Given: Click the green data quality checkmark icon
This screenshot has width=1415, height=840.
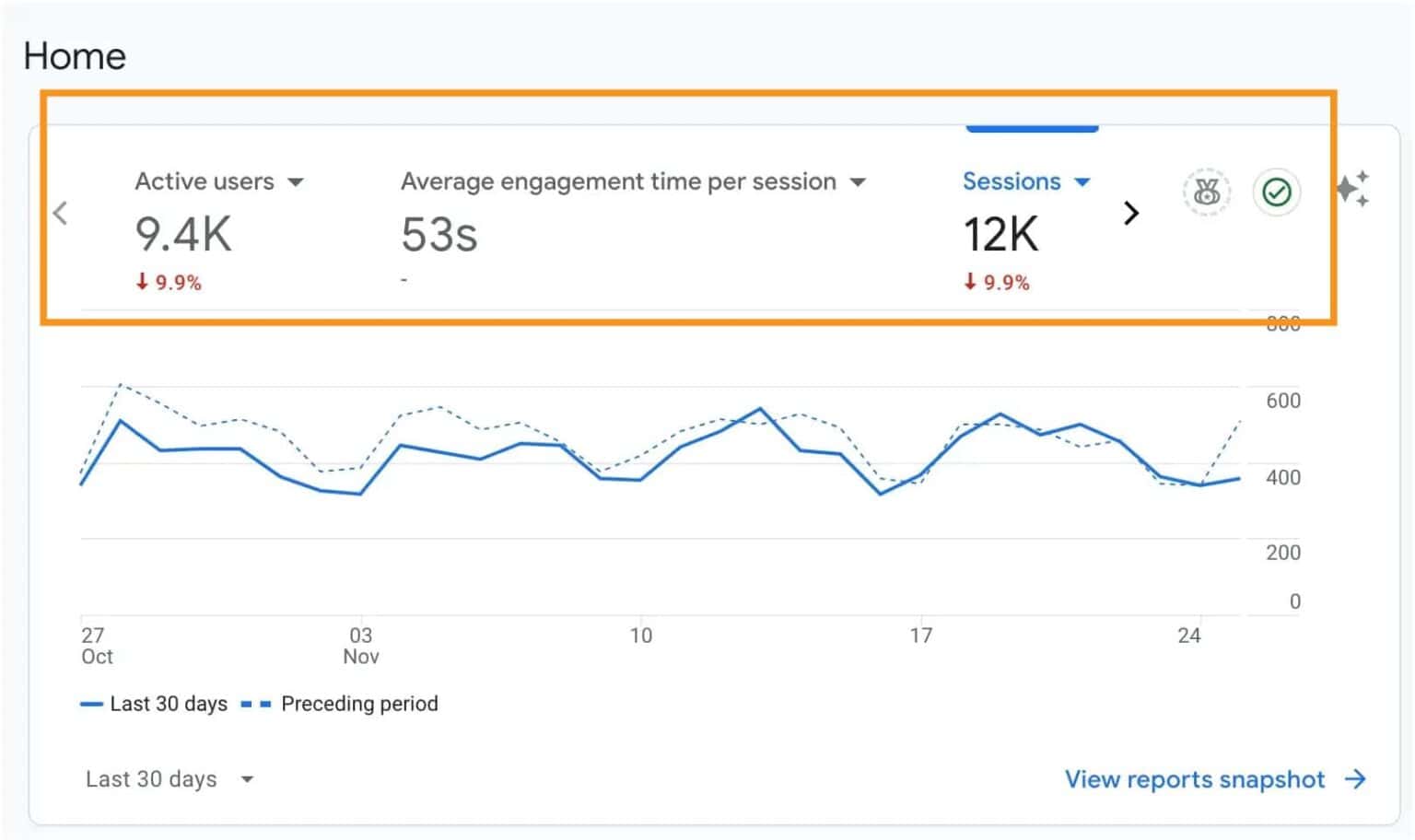Looking at the screenshot, I should pos(1276,192).
